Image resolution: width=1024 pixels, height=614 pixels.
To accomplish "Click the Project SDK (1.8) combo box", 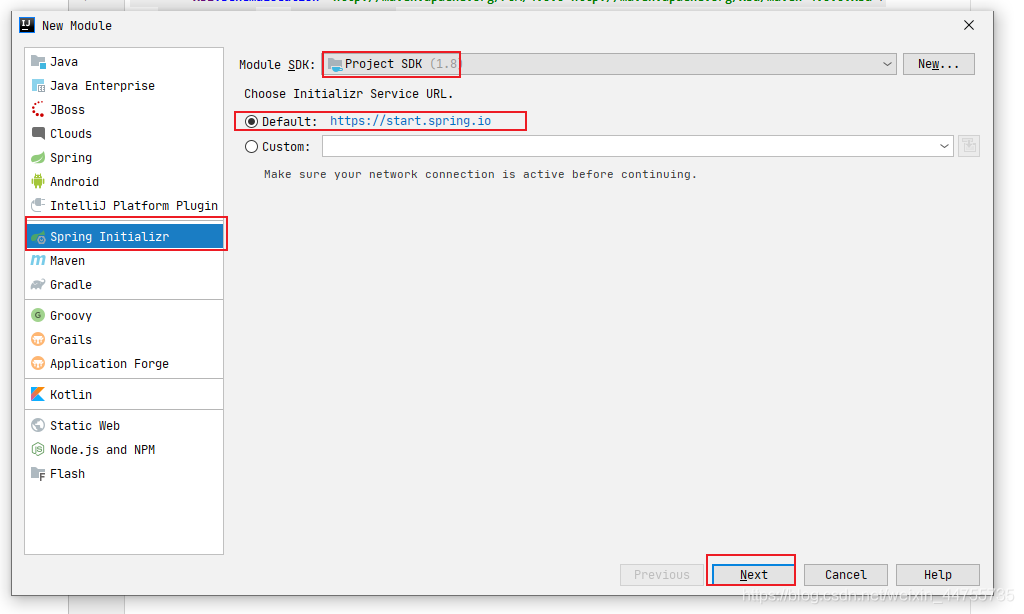I will (610, 64).
